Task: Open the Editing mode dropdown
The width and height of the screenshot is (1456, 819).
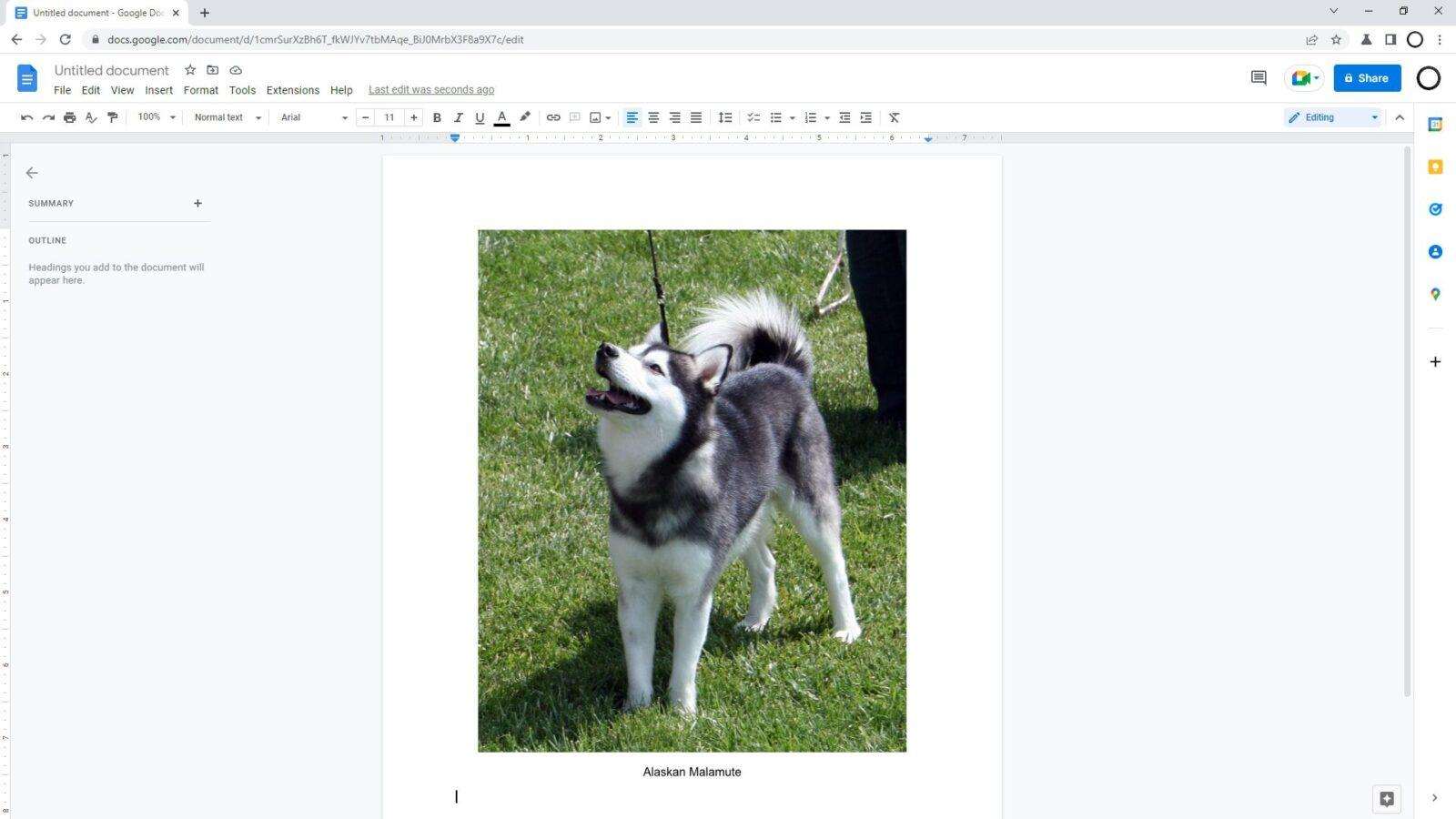Action: (x=1333, y=116)
